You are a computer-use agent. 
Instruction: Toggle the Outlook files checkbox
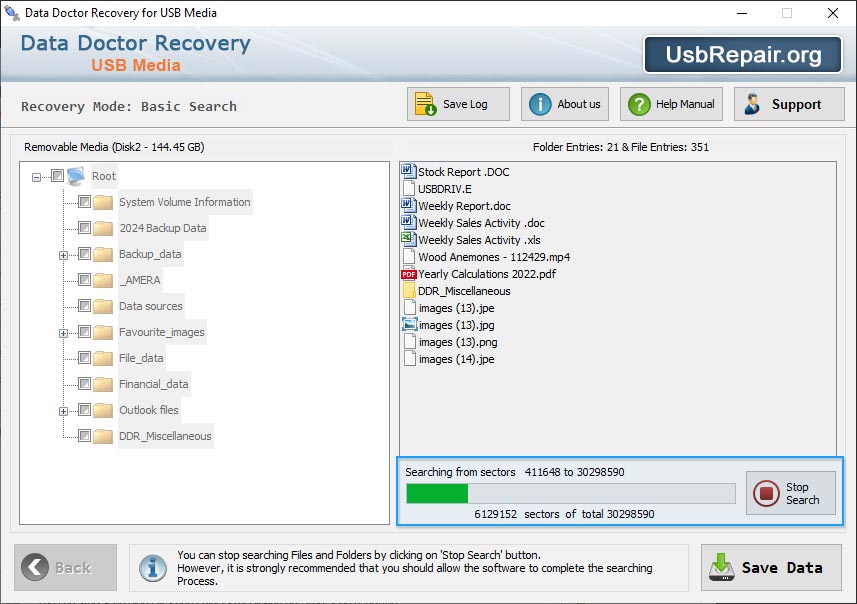(84, 409)
